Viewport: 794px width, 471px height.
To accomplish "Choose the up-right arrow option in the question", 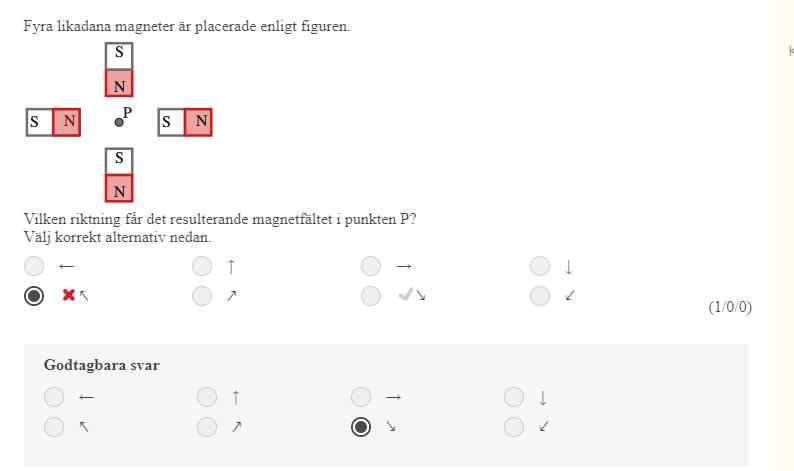I will point(202,295).
